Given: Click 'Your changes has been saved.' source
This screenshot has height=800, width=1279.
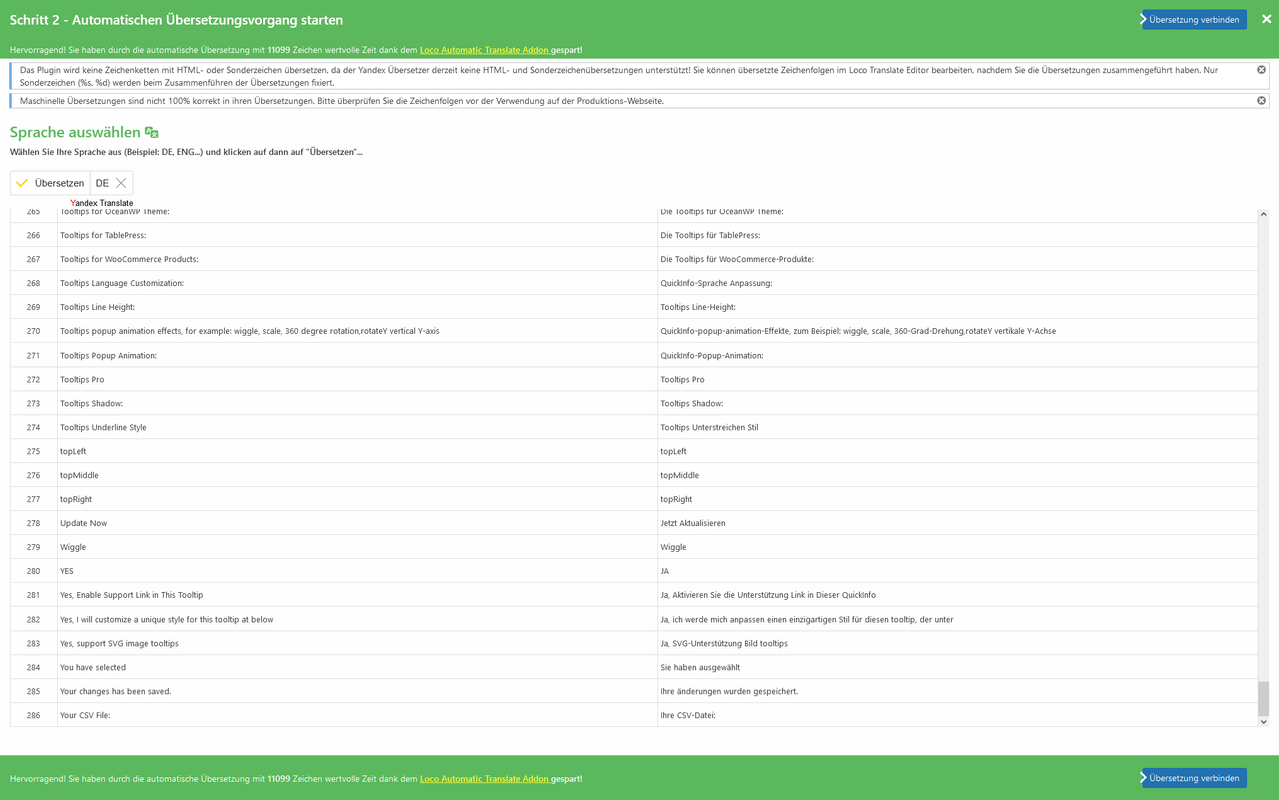Looking at the screenshot, I should (x=115, y=691).
